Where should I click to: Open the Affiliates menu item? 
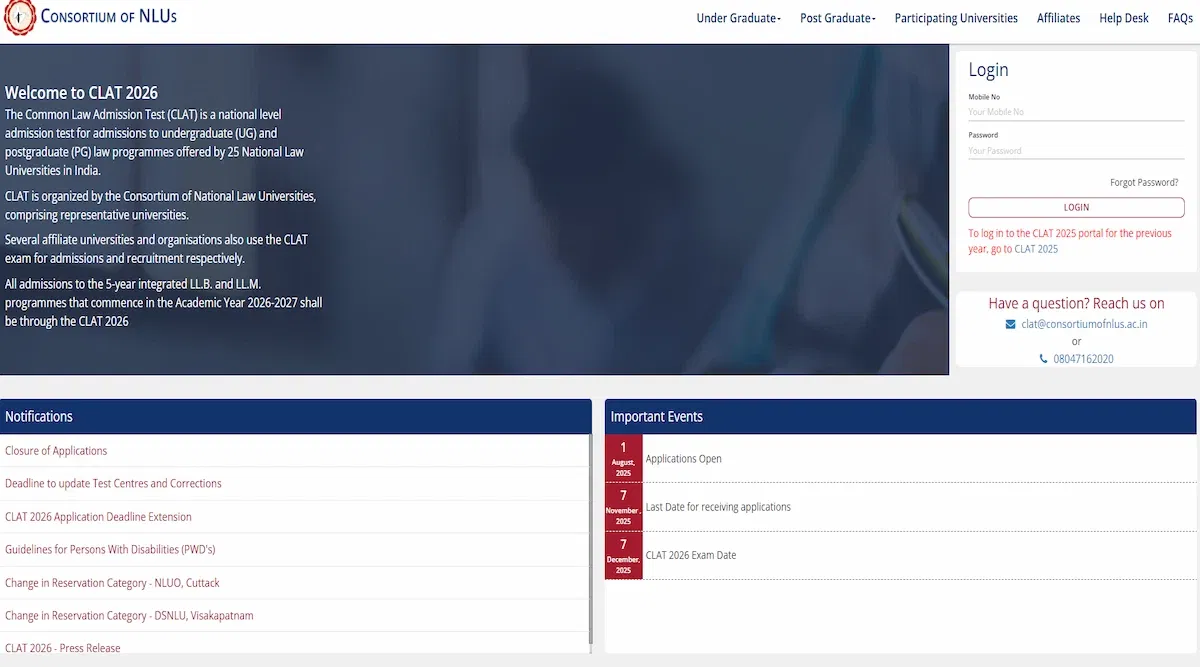(x=1058, y=18)
